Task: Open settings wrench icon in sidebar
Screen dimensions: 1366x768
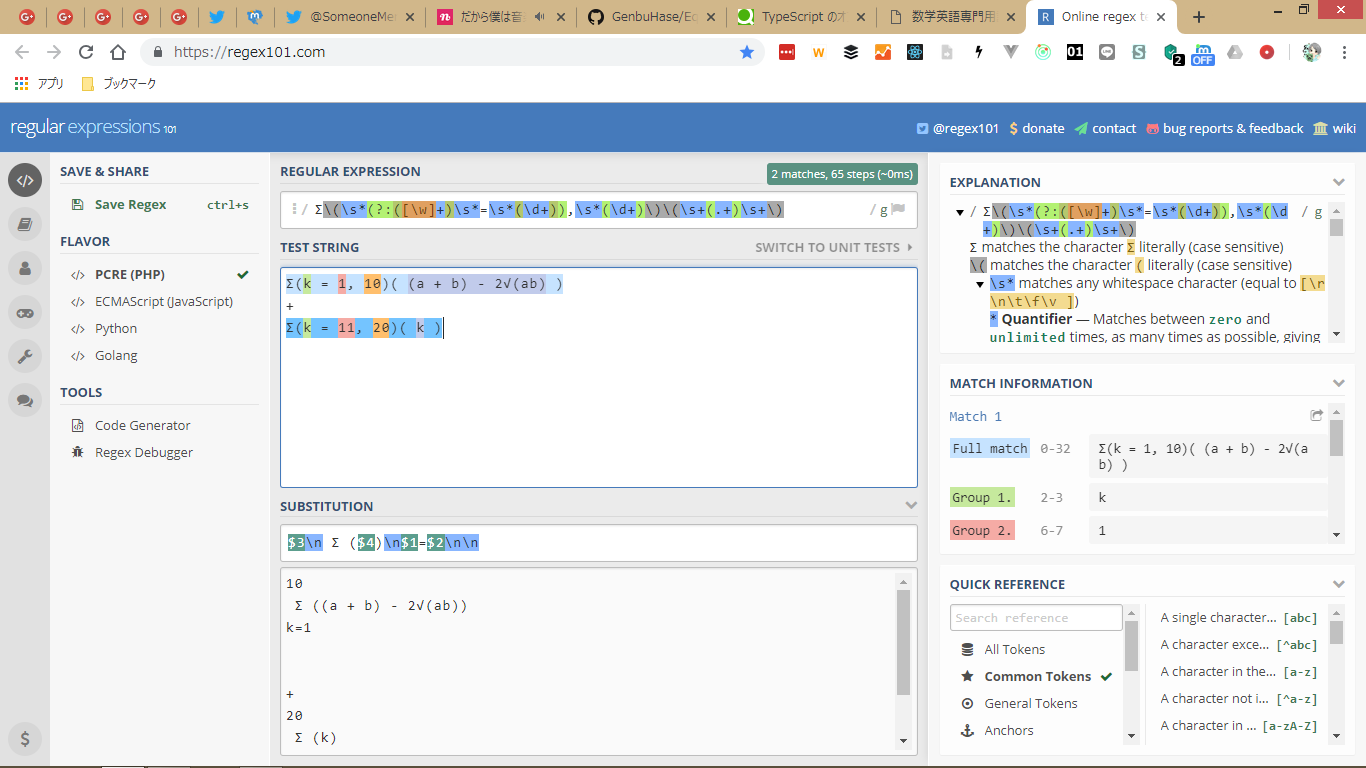Action: pyautogui.click(x=25, y=357)
